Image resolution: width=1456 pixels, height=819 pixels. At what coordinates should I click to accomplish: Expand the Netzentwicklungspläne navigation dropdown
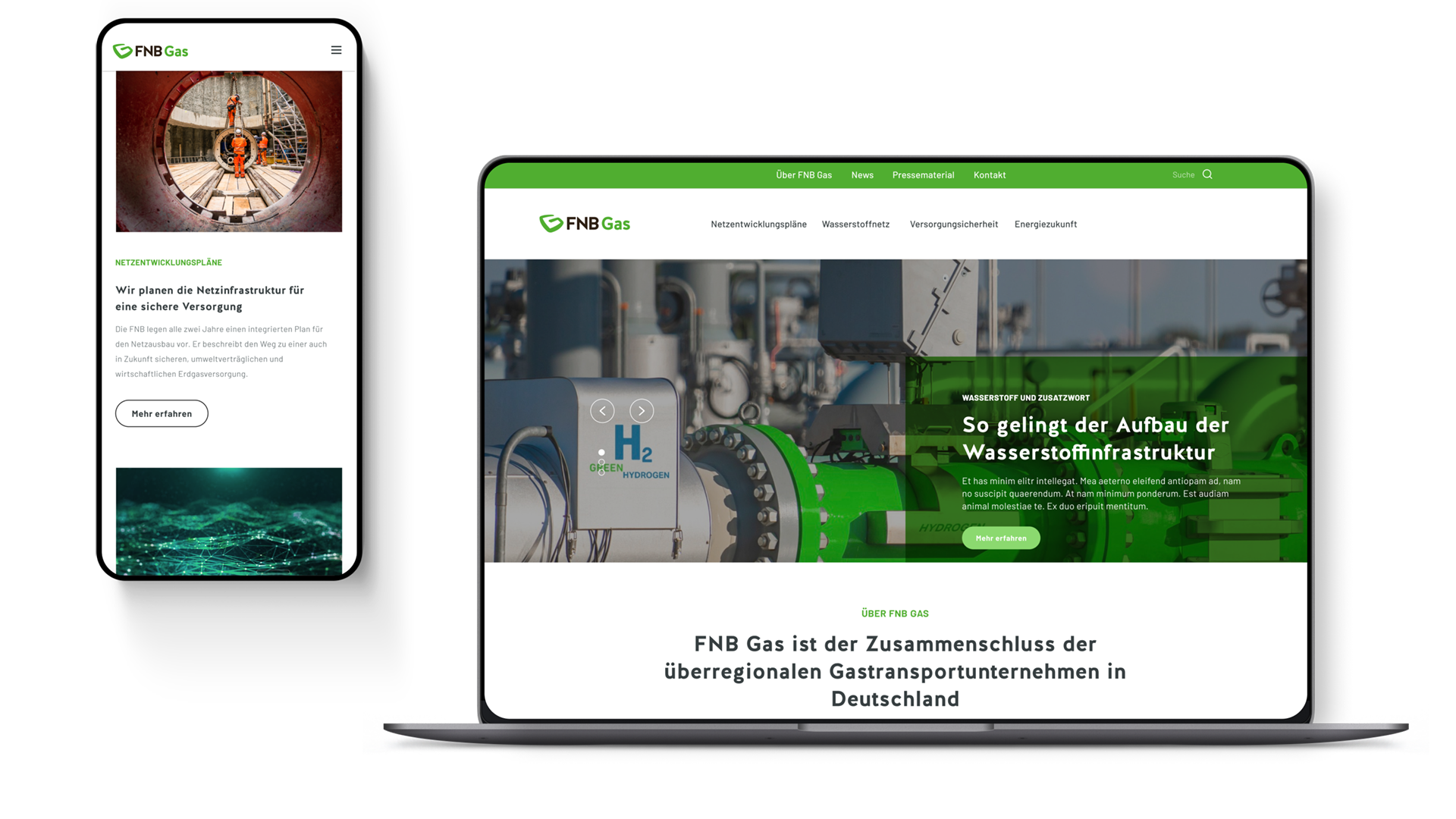click(x=758, y=224)
